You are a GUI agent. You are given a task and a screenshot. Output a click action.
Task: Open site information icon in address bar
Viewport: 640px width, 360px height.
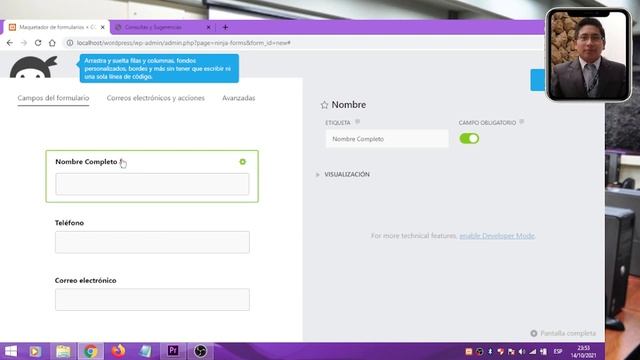click(70, 43)
